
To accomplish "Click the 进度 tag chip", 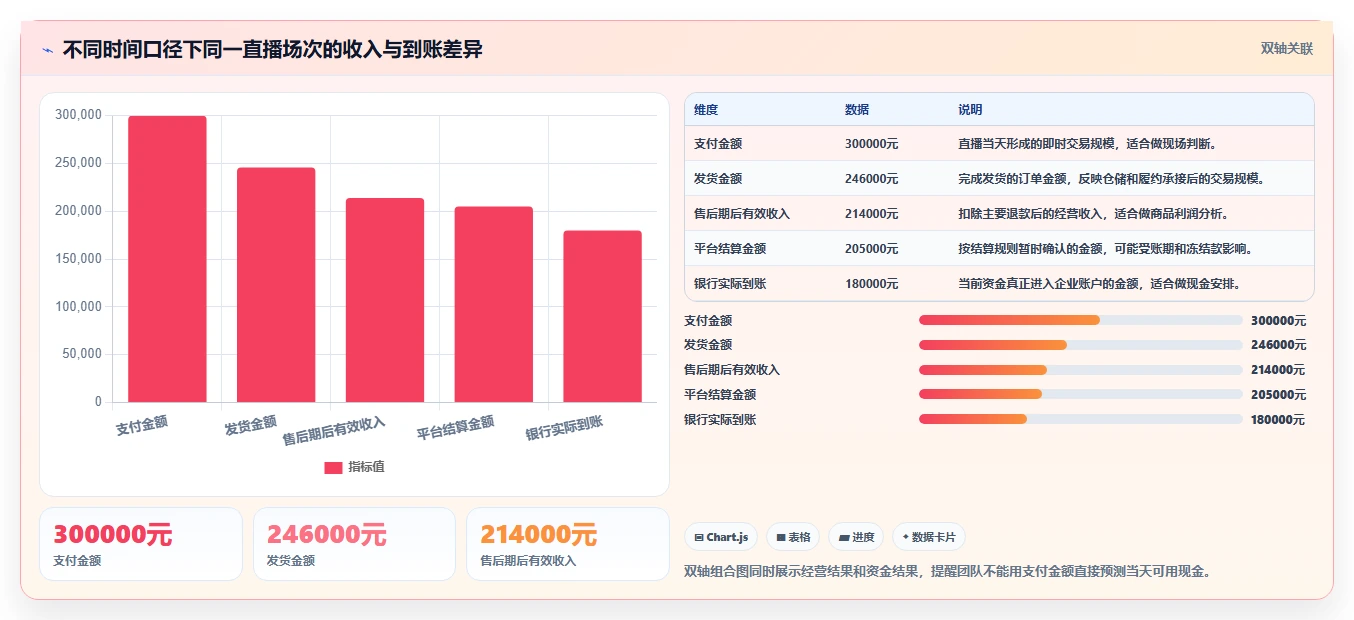I will 856,537.
